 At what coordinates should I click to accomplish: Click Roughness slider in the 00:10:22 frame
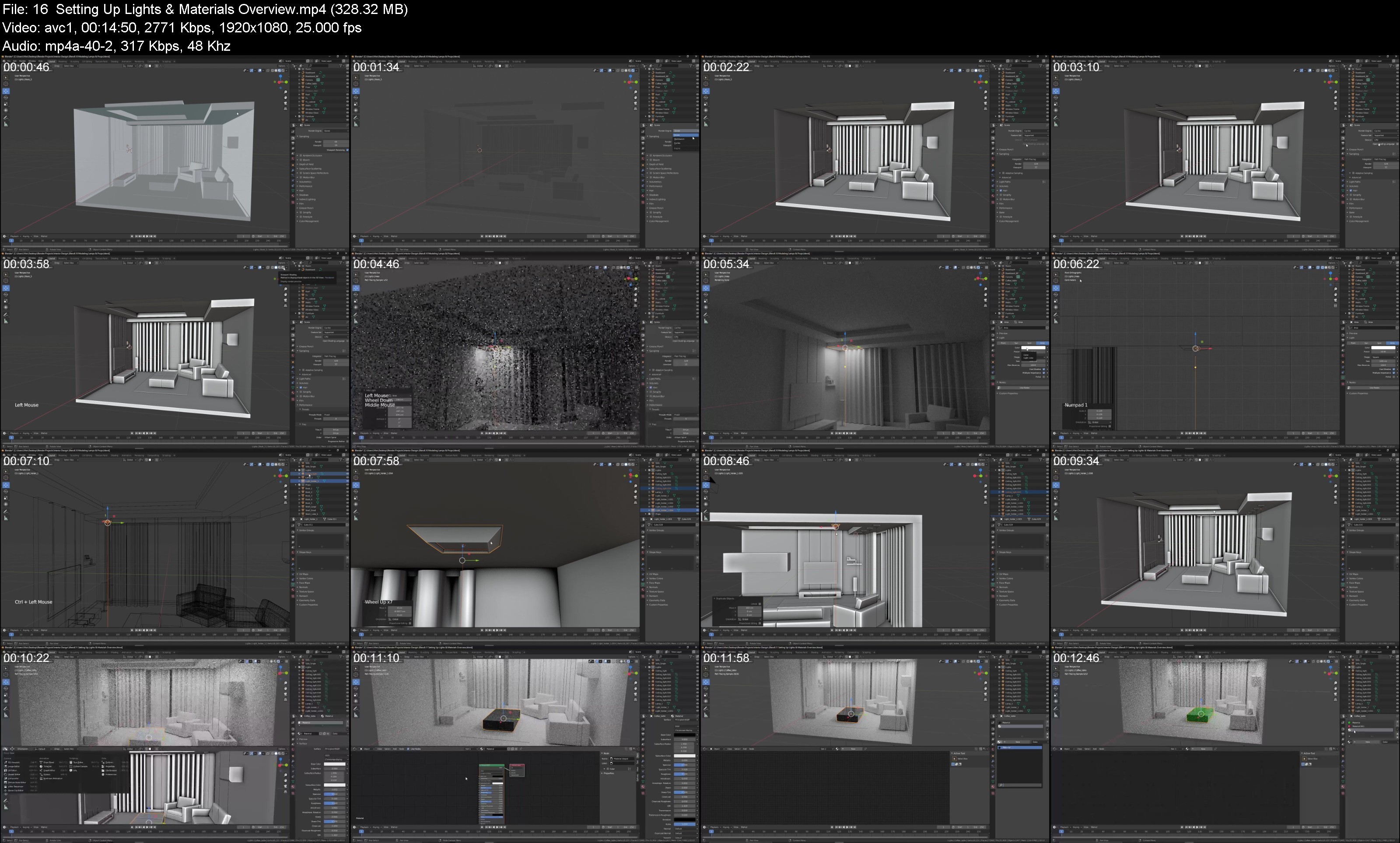[335, 803]
